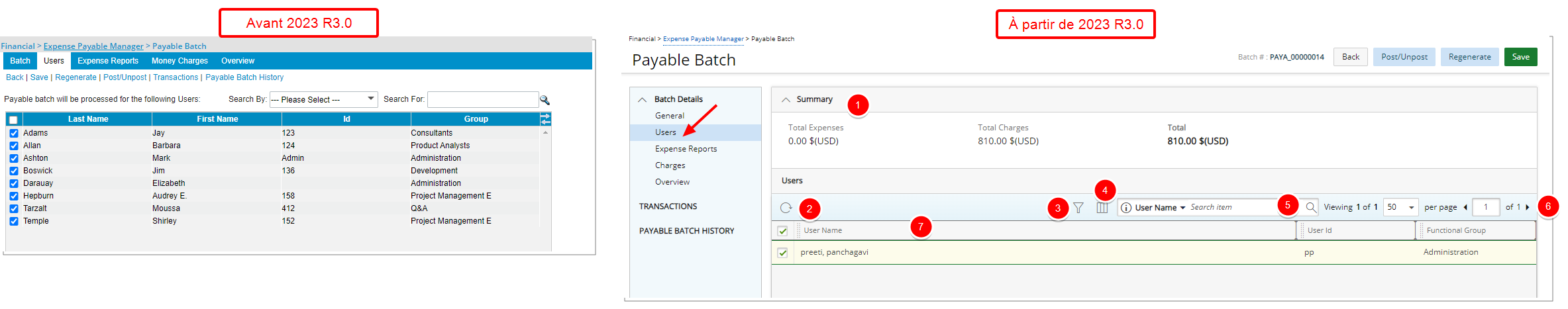Click the refresh icon in Users toolbar
Image resolution: width=1568 pixels, height=309 pixels.
tap(786, 208)
